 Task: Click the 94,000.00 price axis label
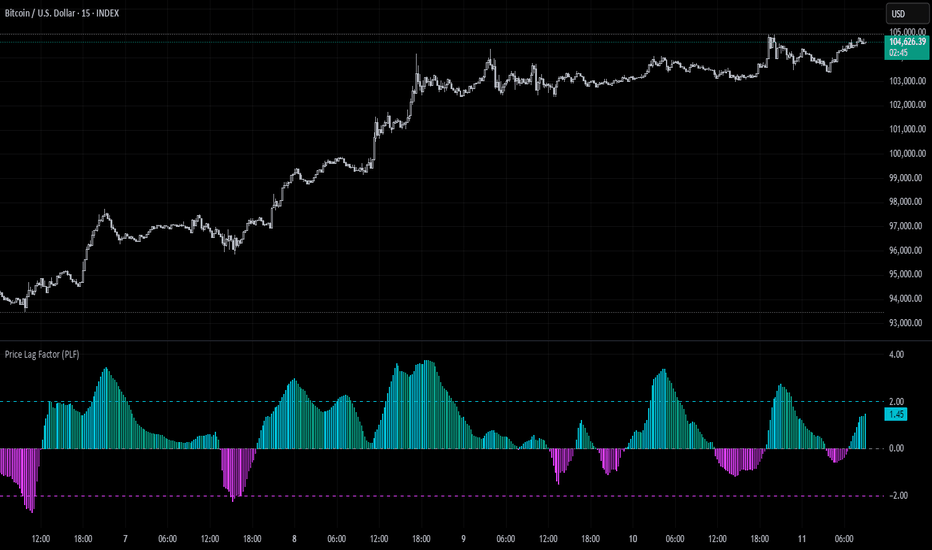tap(907, 298)
